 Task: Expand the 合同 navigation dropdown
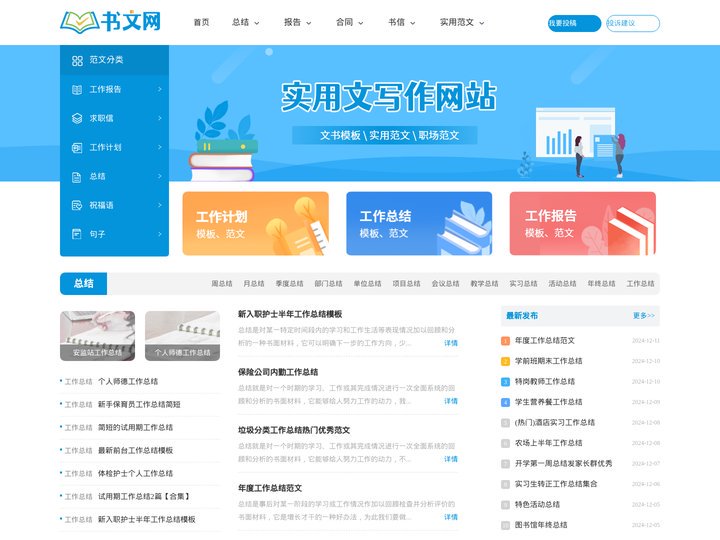(x=350, y=22)
